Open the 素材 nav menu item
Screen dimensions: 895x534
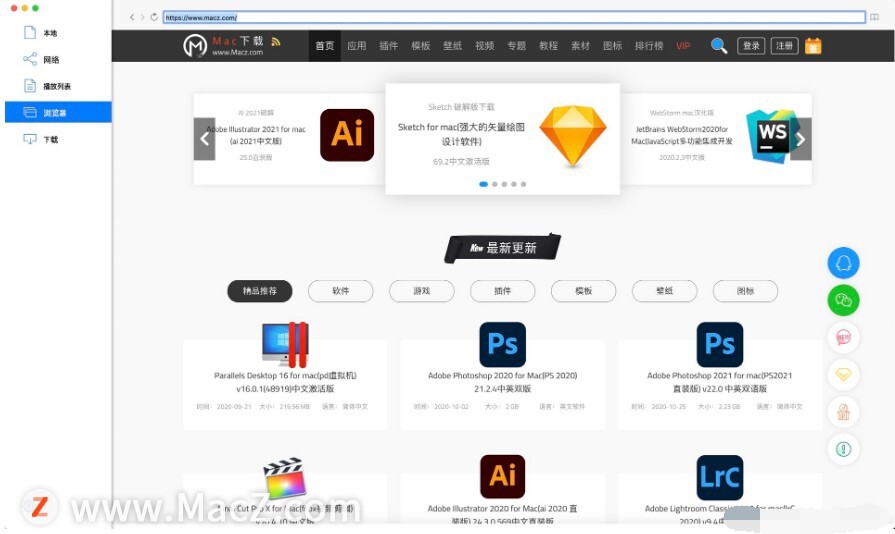pyautogui.click(x=580, y=46)
